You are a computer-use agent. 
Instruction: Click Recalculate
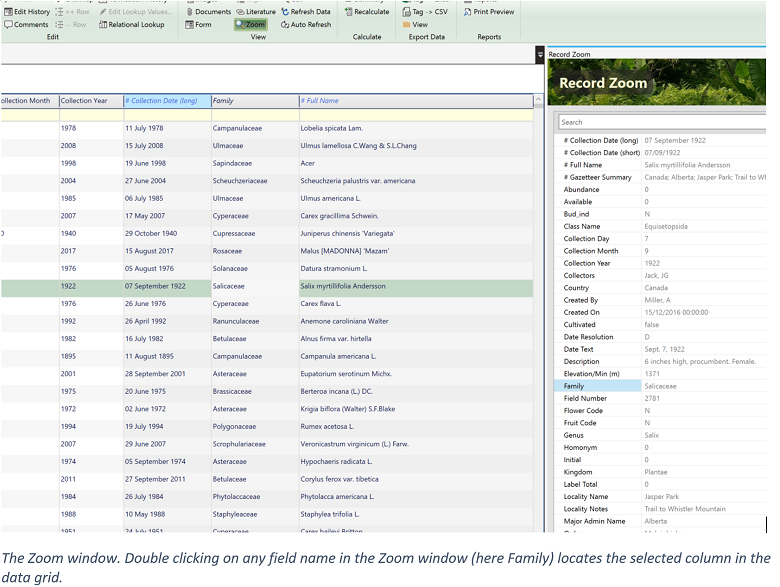367,11
